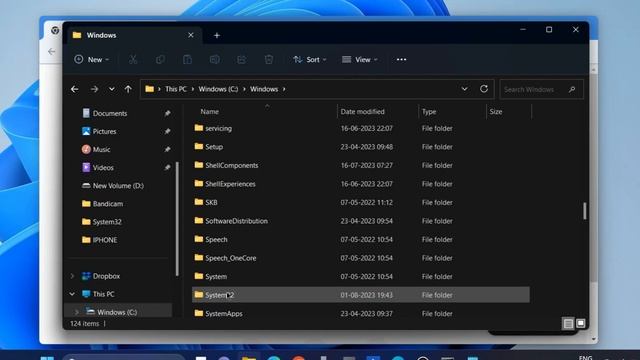
Task: Cut the selected item with scissors icon
Action: 133,60
